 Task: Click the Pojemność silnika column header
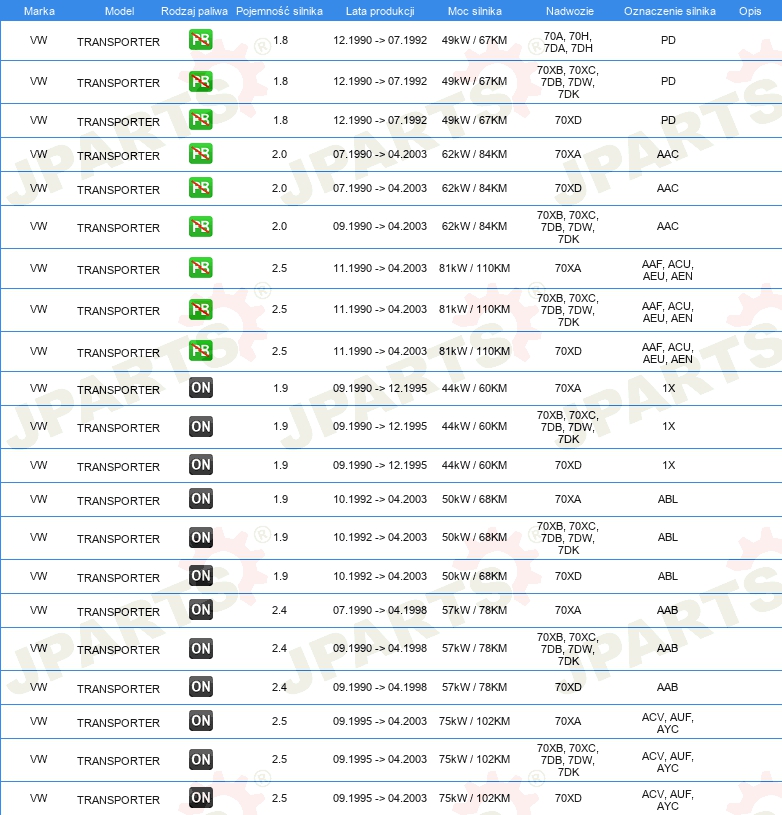click(x=279, y=11)
